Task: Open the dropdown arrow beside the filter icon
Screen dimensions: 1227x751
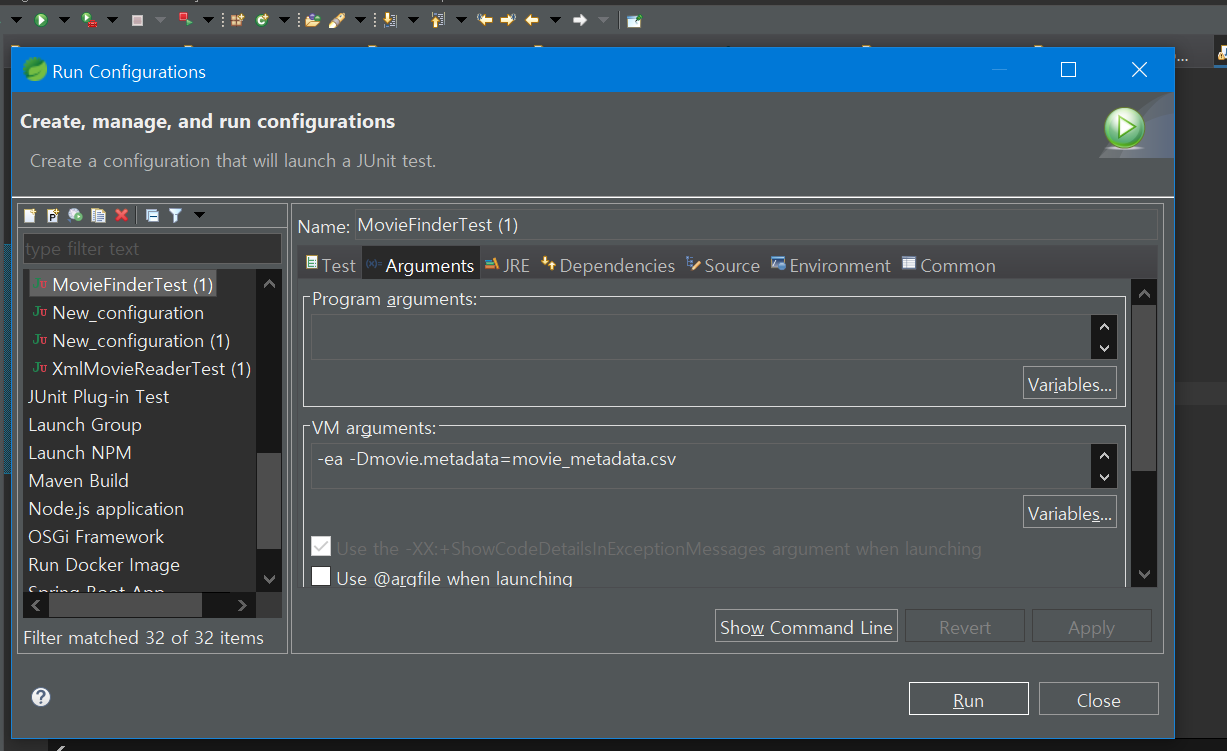Action: [x=199, y=215]
